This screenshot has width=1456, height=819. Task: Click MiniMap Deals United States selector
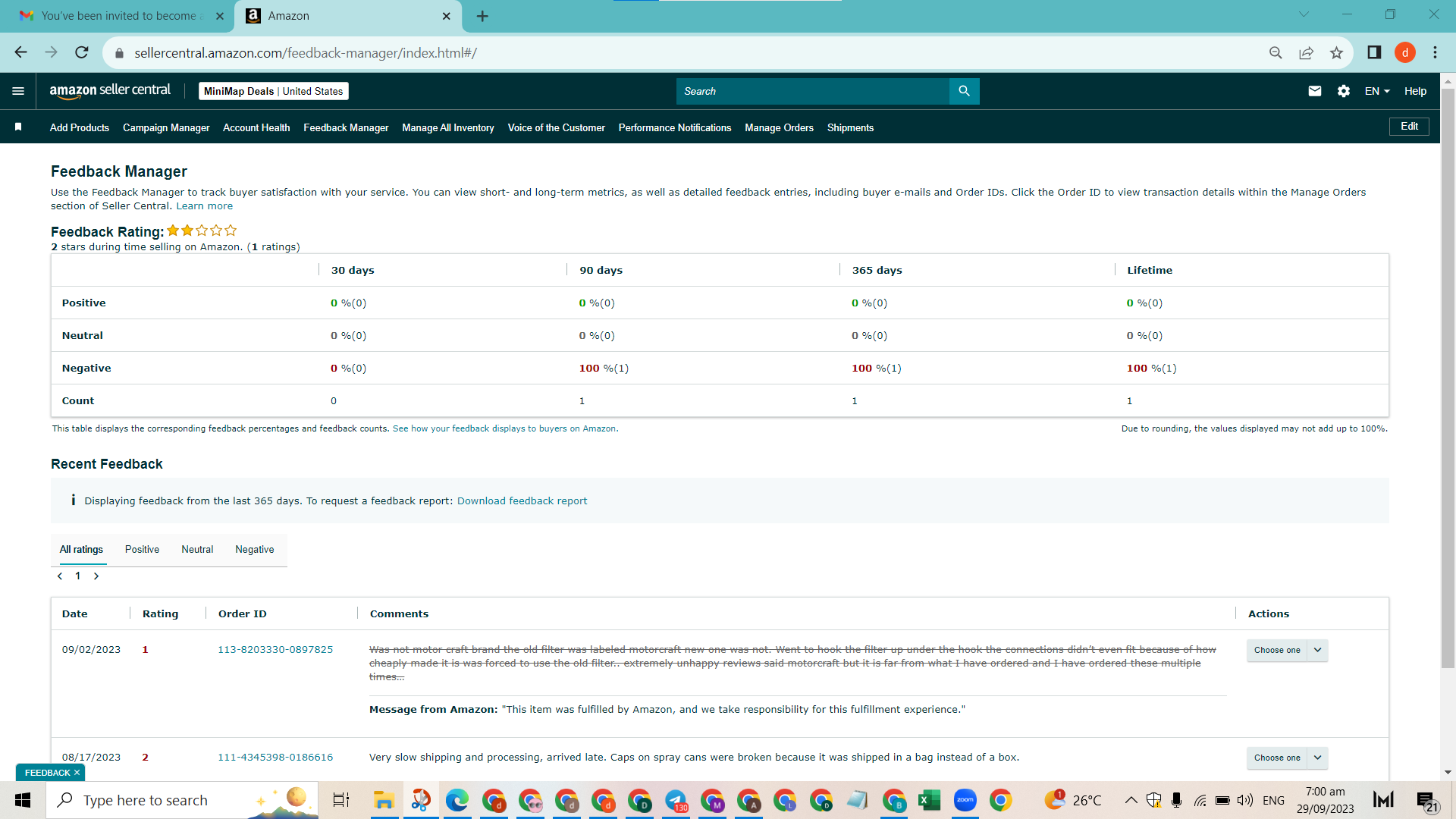coord(274,91)
